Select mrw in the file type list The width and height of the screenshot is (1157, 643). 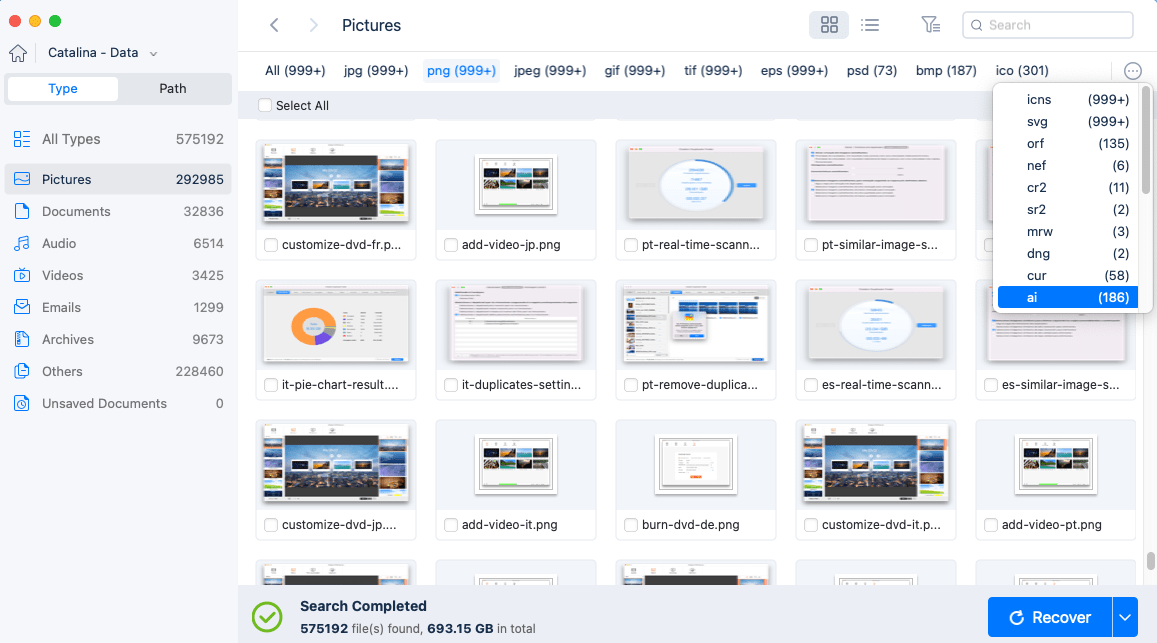tap(1068, 232)
